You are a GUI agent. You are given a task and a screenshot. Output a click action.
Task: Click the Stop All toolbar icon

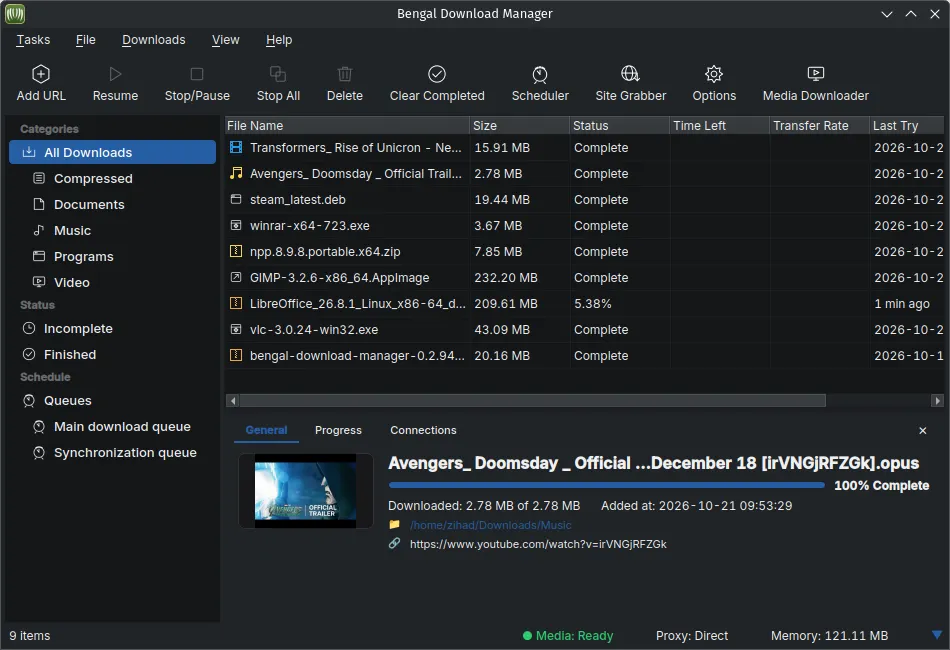click(x=278, y=74)
